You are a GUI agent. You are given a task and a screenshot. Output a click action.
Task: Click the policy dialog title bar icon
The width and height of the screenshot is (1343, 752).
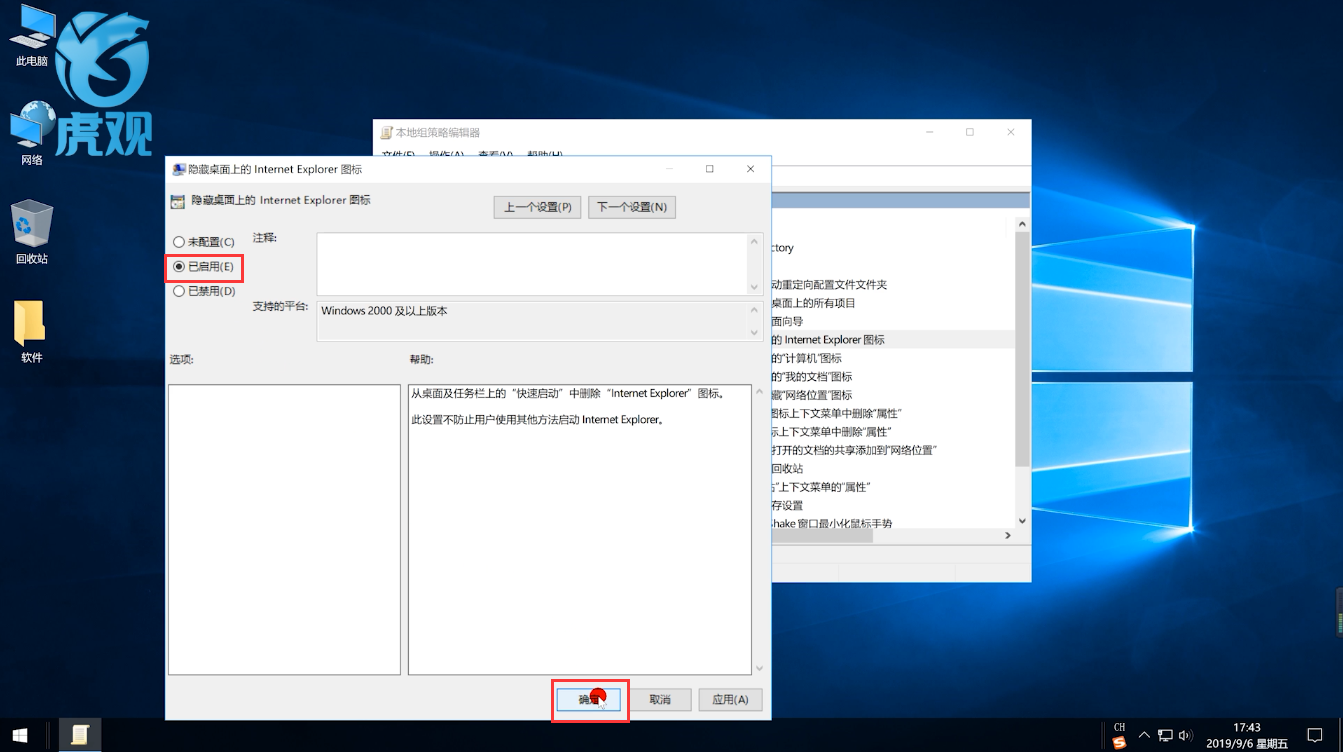pos(179,170)
